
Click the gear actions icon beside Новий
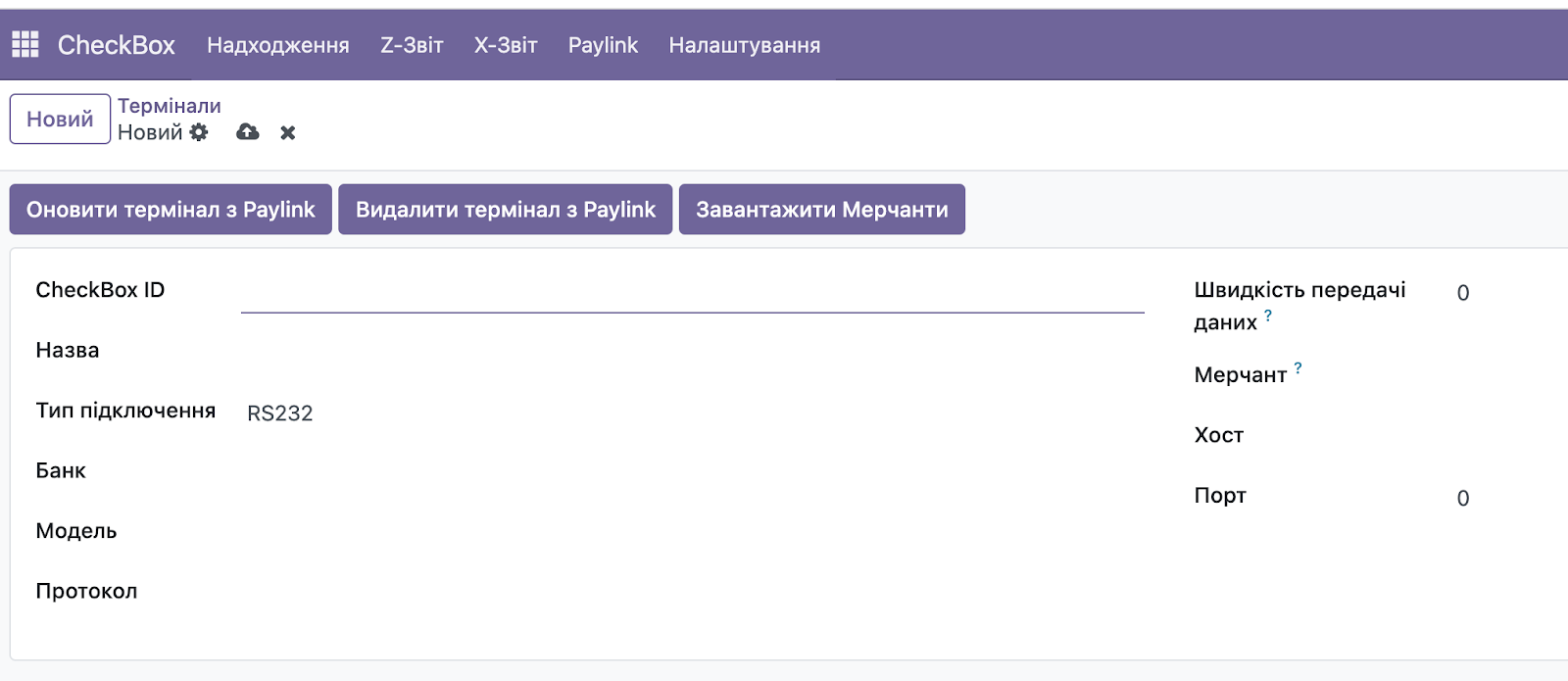(199, 132)
